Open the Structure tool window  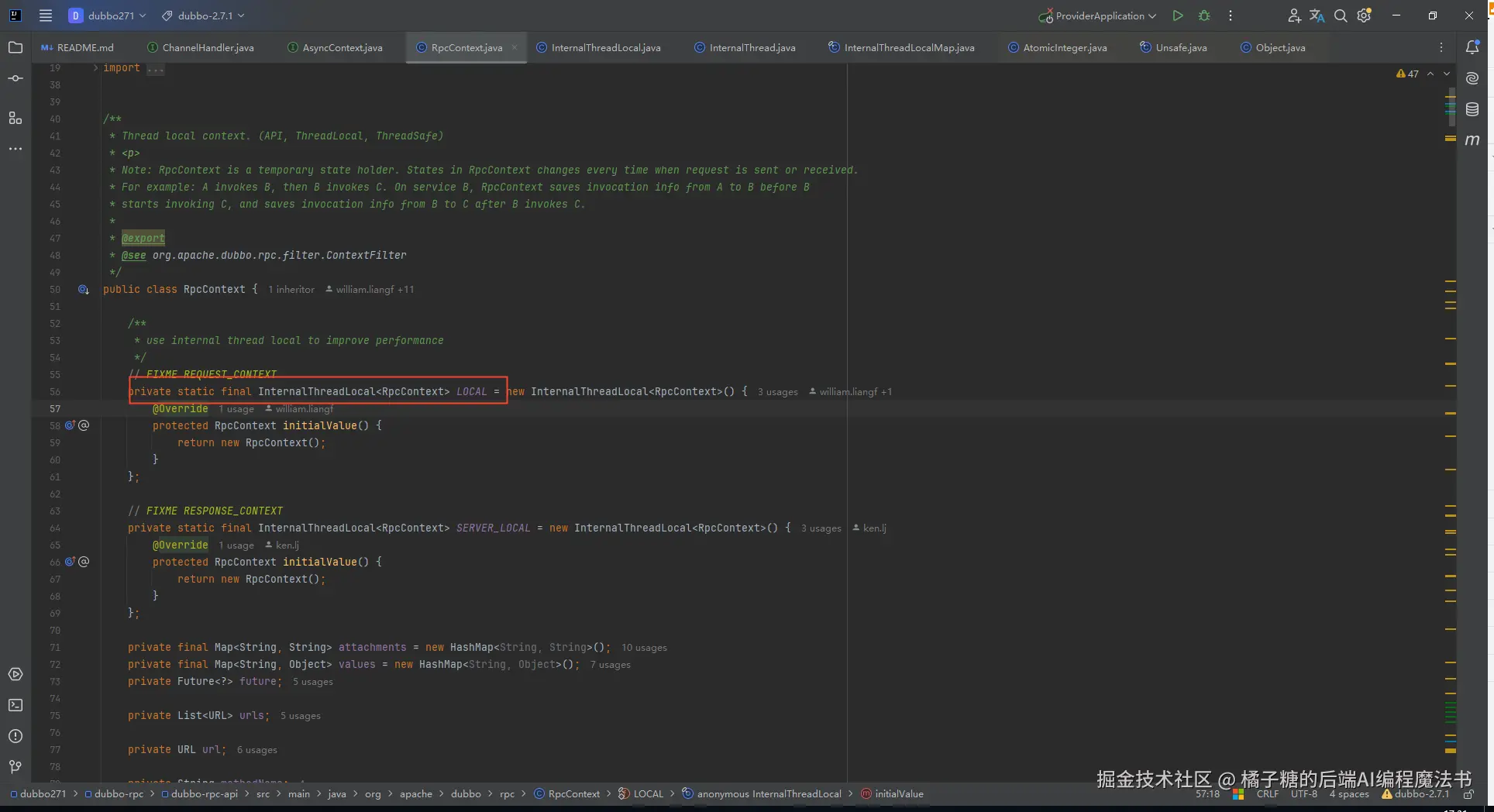click(x=15, y=118)
